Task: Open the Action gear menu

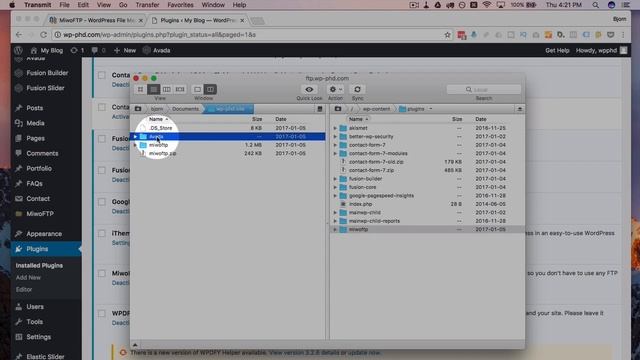Action: coord(336,89)
